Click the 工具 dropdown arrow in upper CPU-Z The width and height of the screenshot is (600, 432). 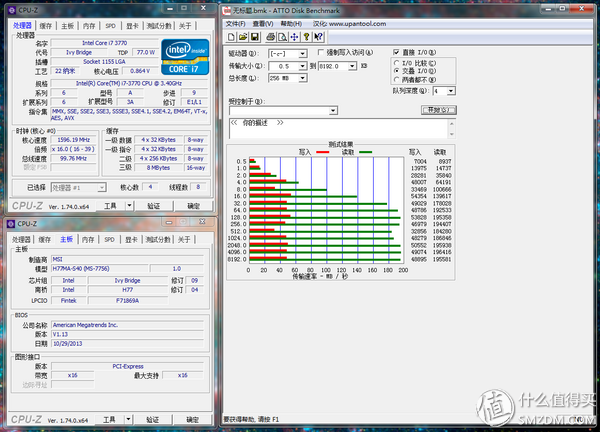[x=129, y=206]
